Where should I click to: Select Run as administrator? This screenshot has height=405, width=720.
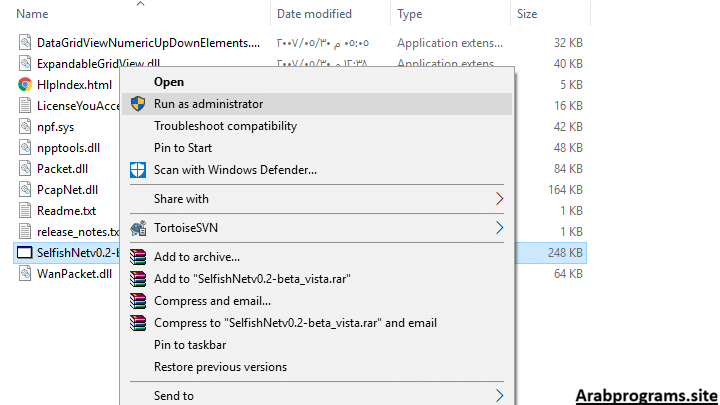pyautogui.click(x=317, y=104)
